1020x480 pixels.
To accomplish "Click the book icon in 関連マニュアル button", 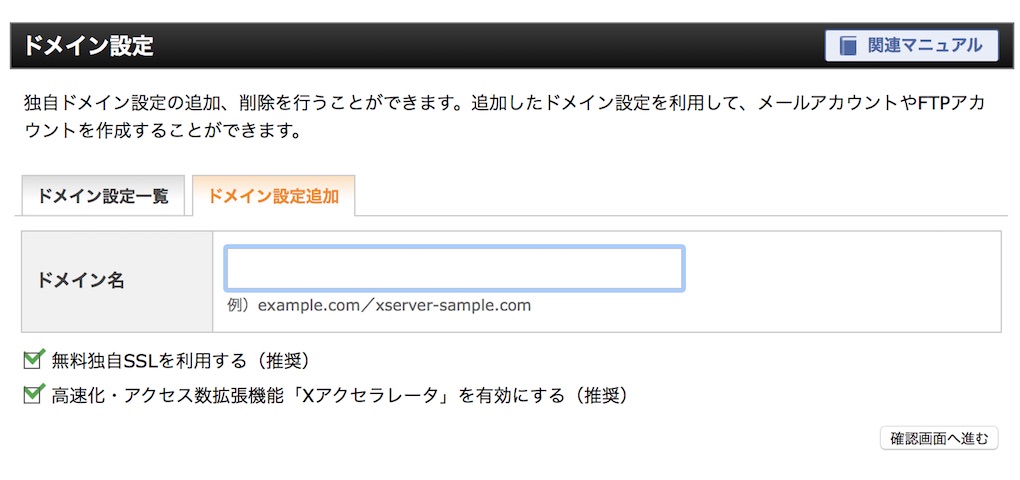I will click(848, 46).
